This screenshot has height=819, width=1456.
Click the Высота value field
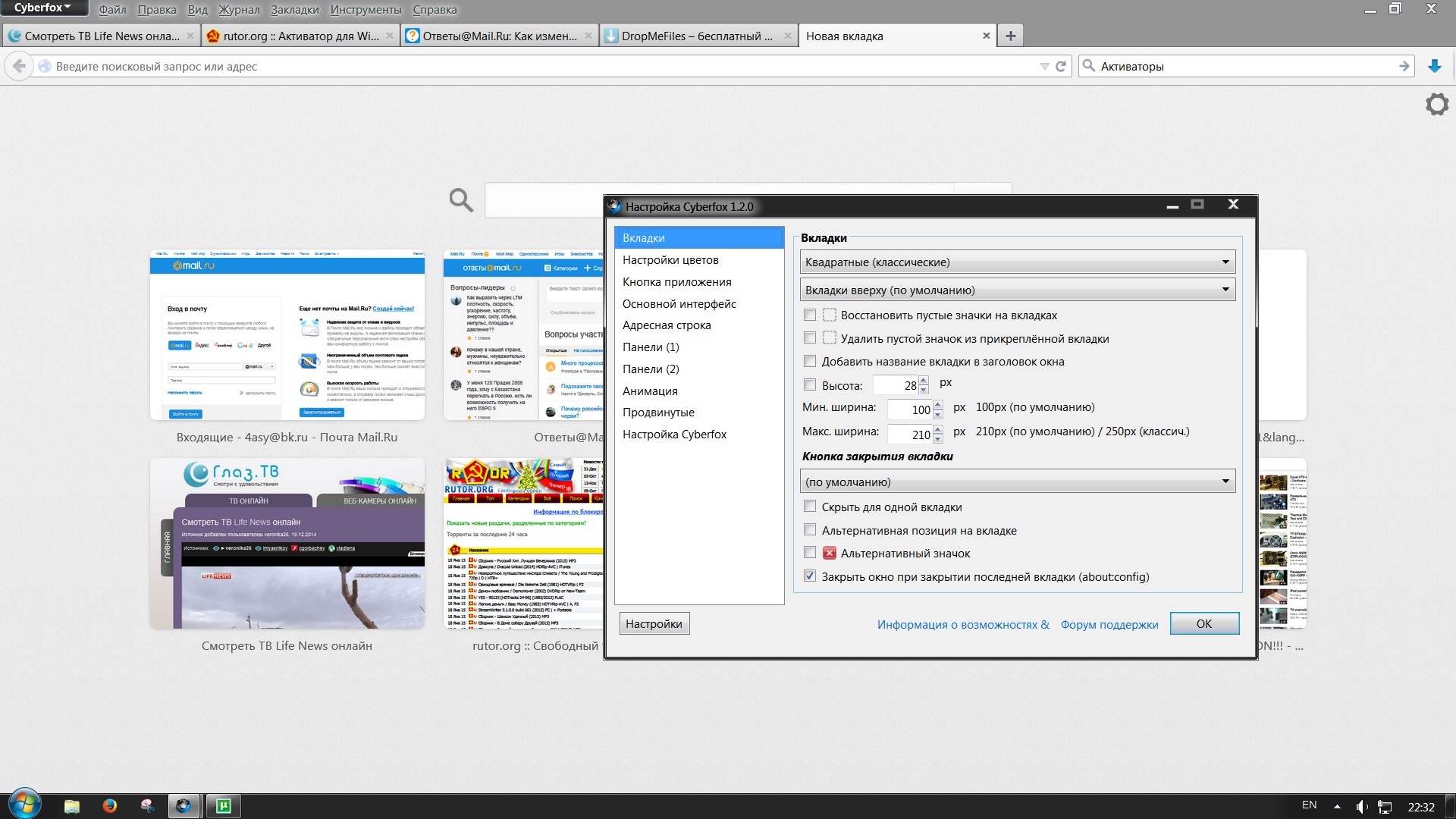(x=896, y=385)
